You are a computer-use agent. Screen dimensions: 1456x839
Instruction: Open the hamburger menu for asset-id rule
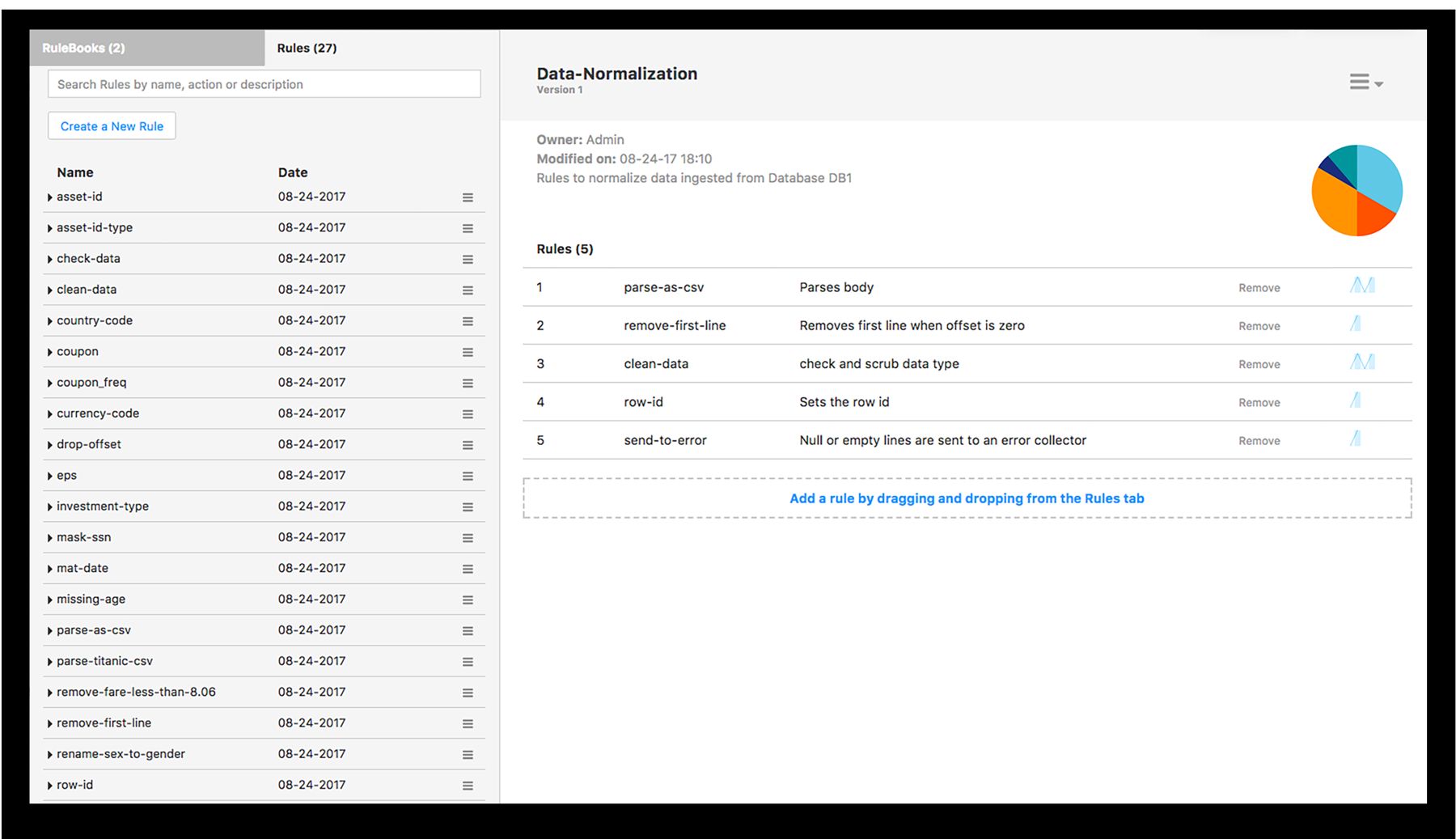[468, 197]
